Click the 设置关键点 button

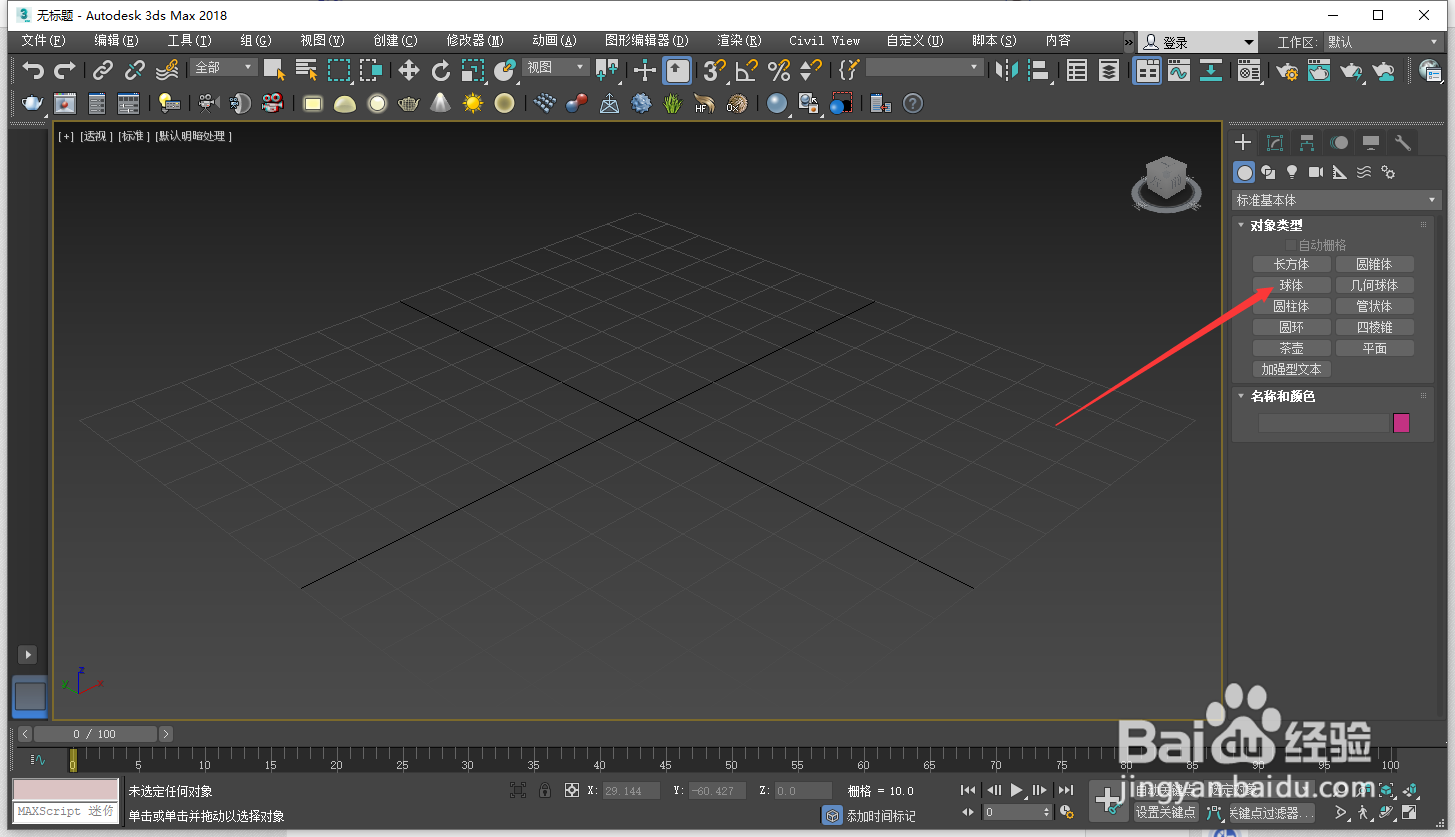coord(1165,813)
